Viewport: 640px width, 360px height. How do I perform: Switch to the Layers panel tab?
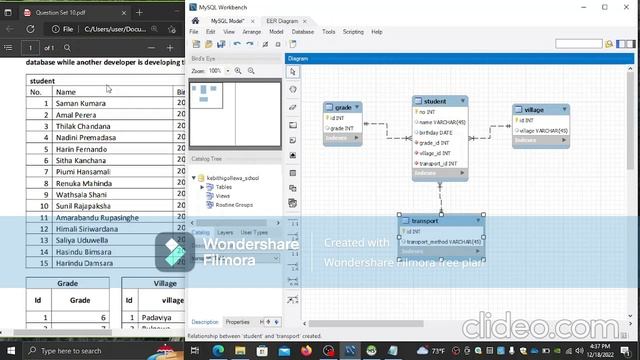click(225, 233)
